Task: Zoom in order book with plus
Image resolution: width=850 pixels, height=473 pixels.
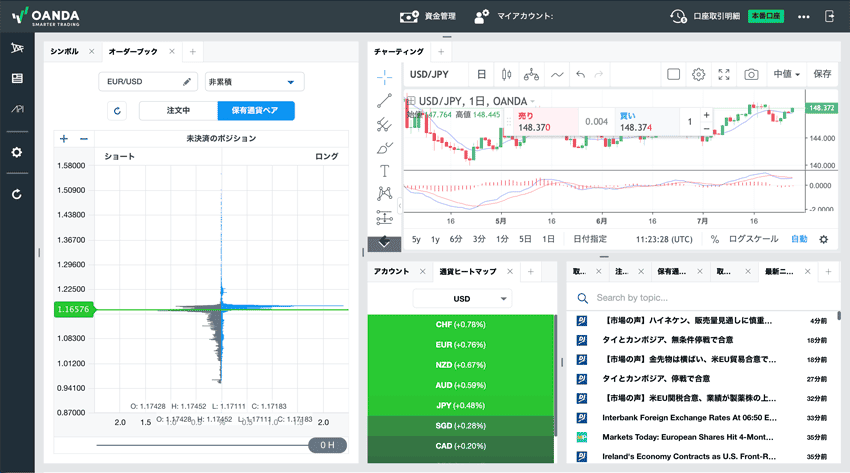Action: click(64, 139)
